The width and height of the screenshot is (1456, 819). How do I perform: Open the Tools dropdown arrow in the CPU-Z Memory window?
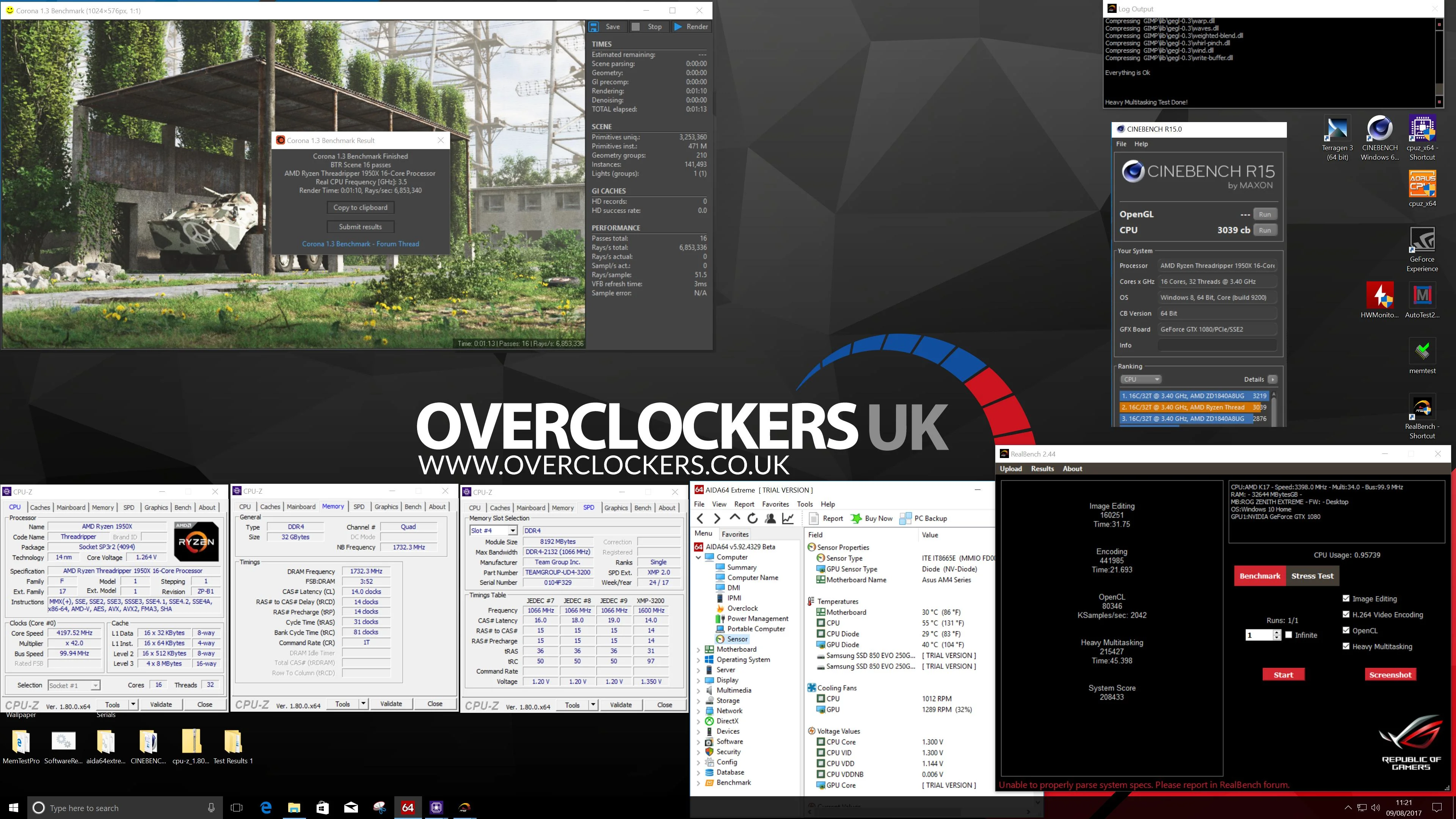[x=364, y=704]
